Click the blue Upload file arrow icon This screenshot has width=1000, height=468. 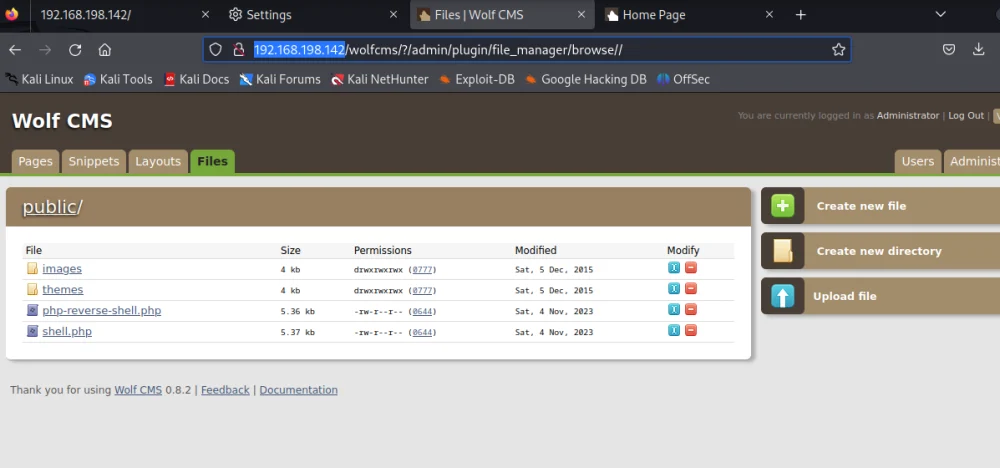click(x=783, y=296)
